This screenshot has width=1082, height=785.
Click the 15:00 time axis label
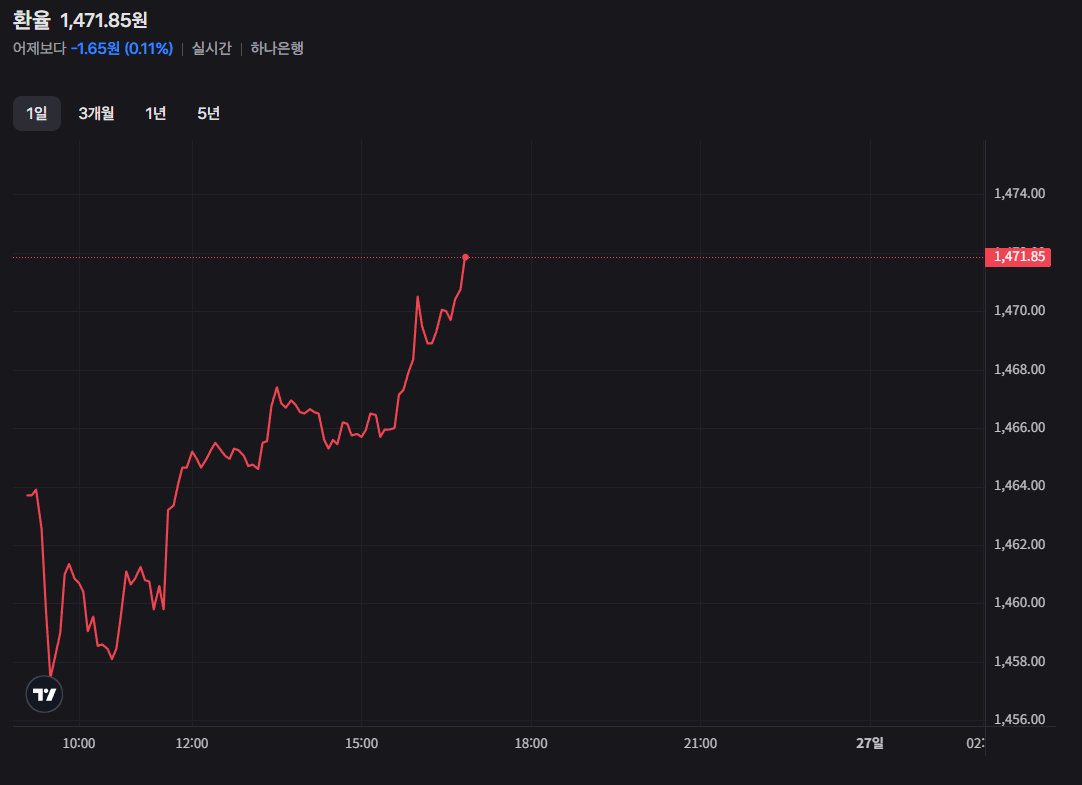pos(361,743)
